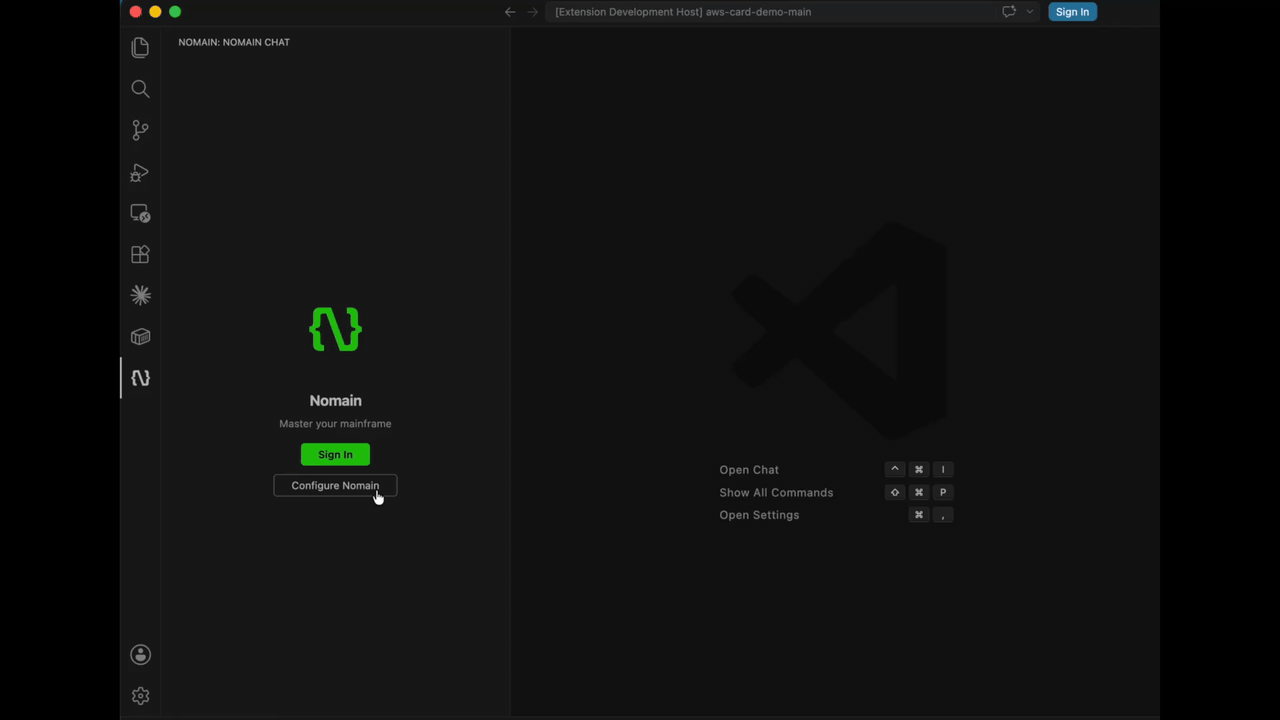Click the 'Open Settings' text

[759, 515]
